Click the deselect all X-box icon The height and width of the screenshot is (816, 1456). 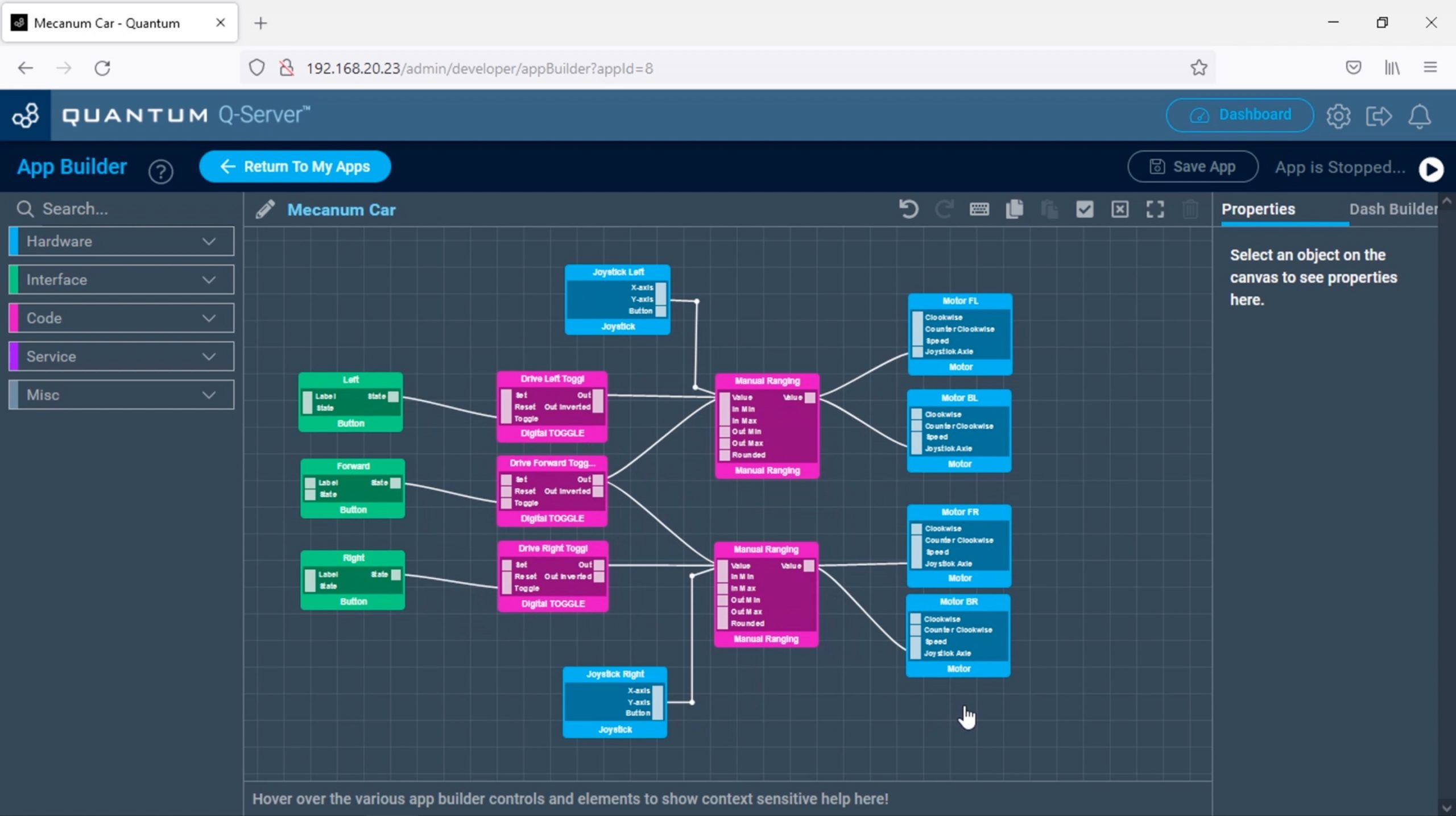point(1119,209)
